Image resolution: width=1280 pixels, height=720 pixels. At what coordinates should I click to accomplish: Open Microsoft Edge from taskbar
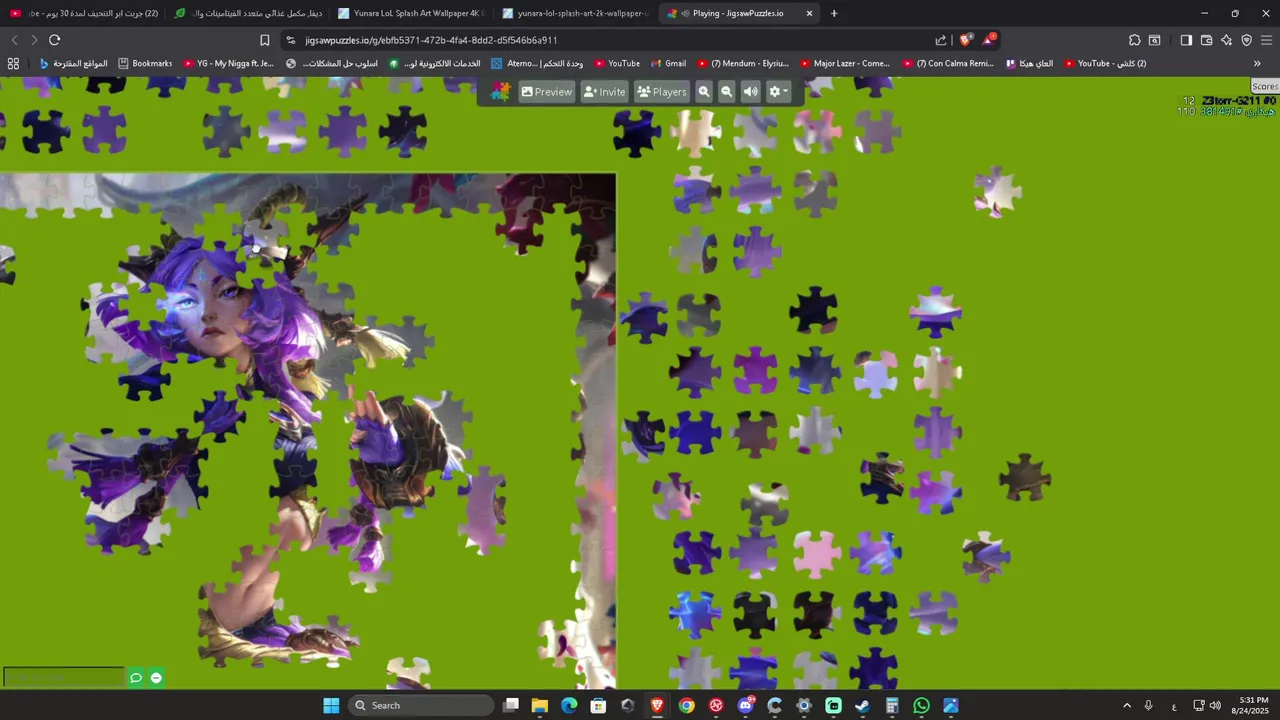[x=569, y=705]
